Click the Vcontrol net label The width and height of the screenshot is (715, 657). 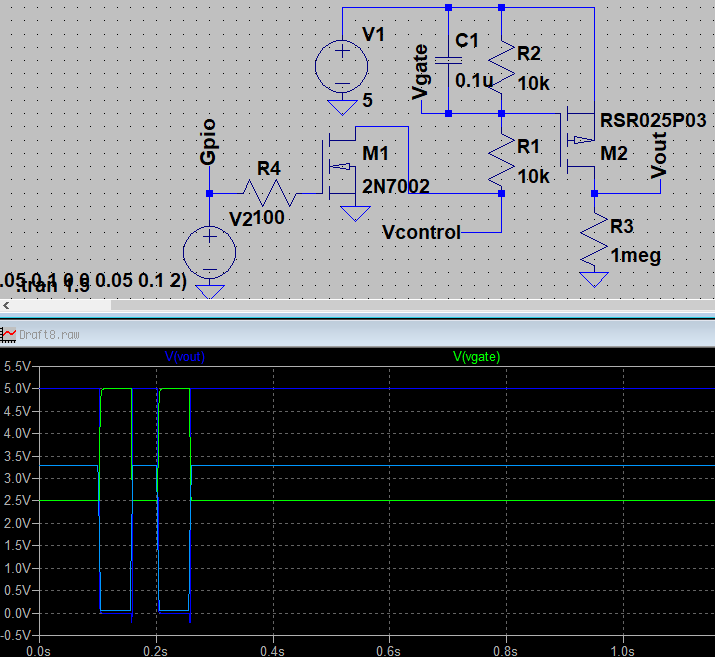point(422,233)
